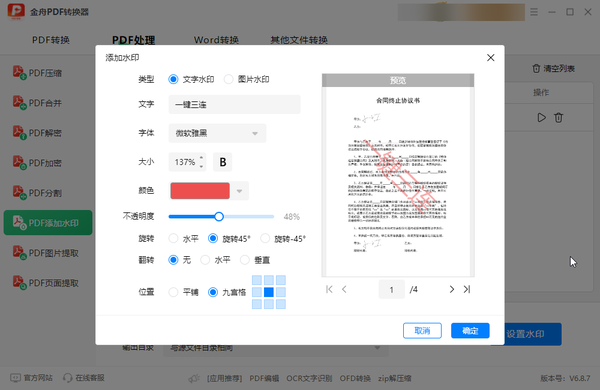This screenshot has width=600, height=390.
Task: Confirm with the 确定 button
Action: tap(470, 331)
